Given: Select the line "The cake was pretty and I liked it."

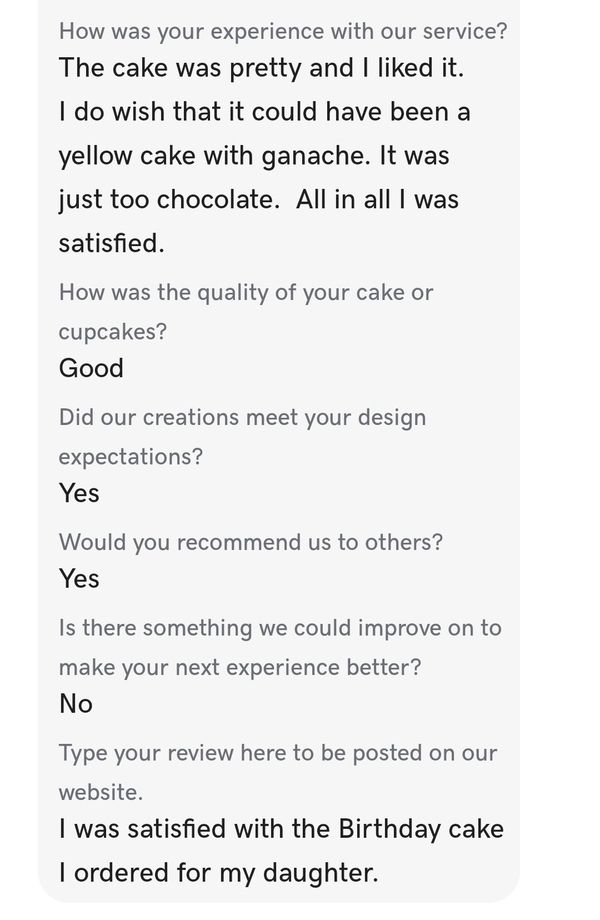Looking at the screenshot, I should pos(261,68).
